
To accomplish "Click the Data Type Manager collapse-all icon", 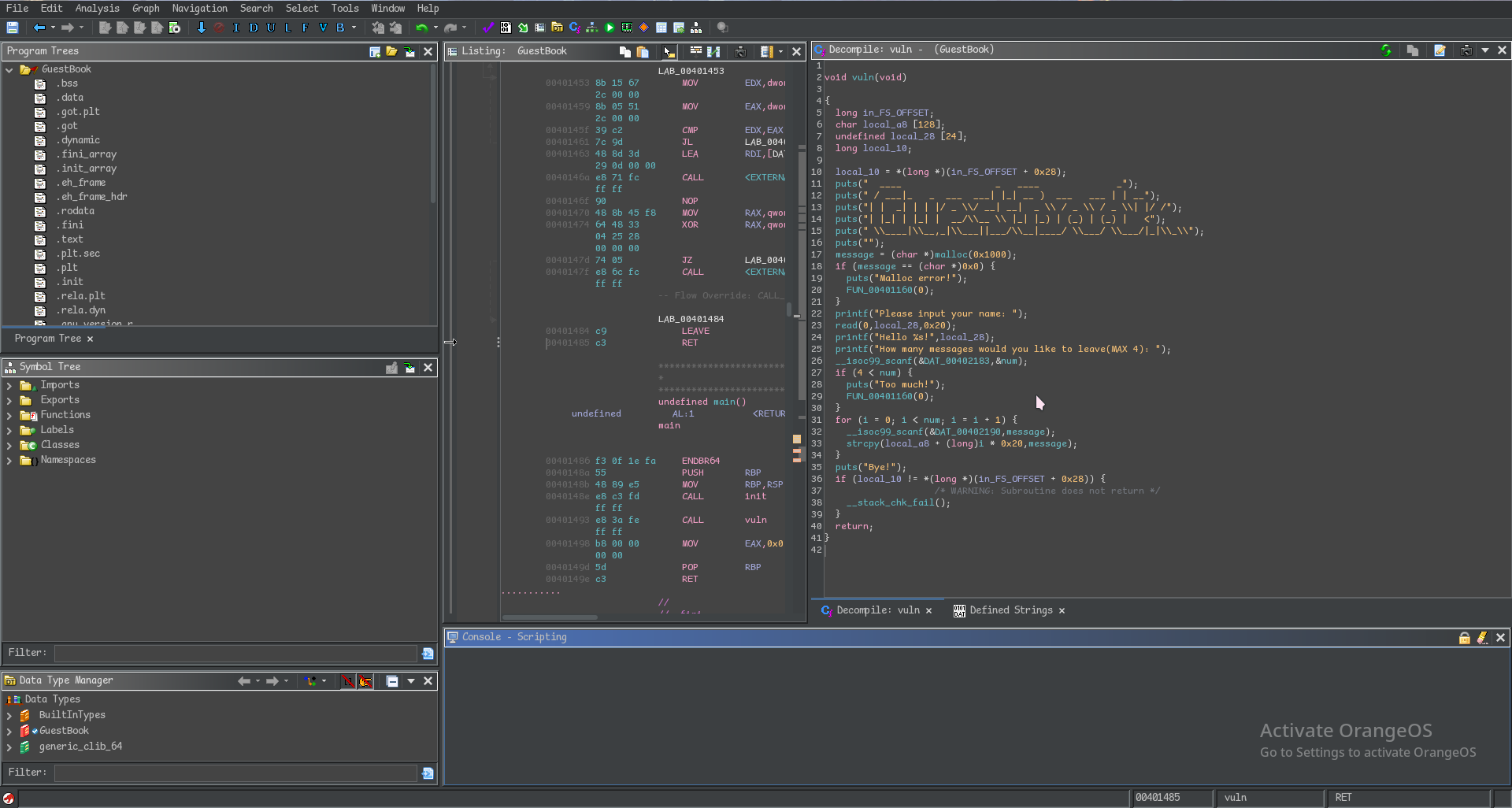I will point(392,681).
